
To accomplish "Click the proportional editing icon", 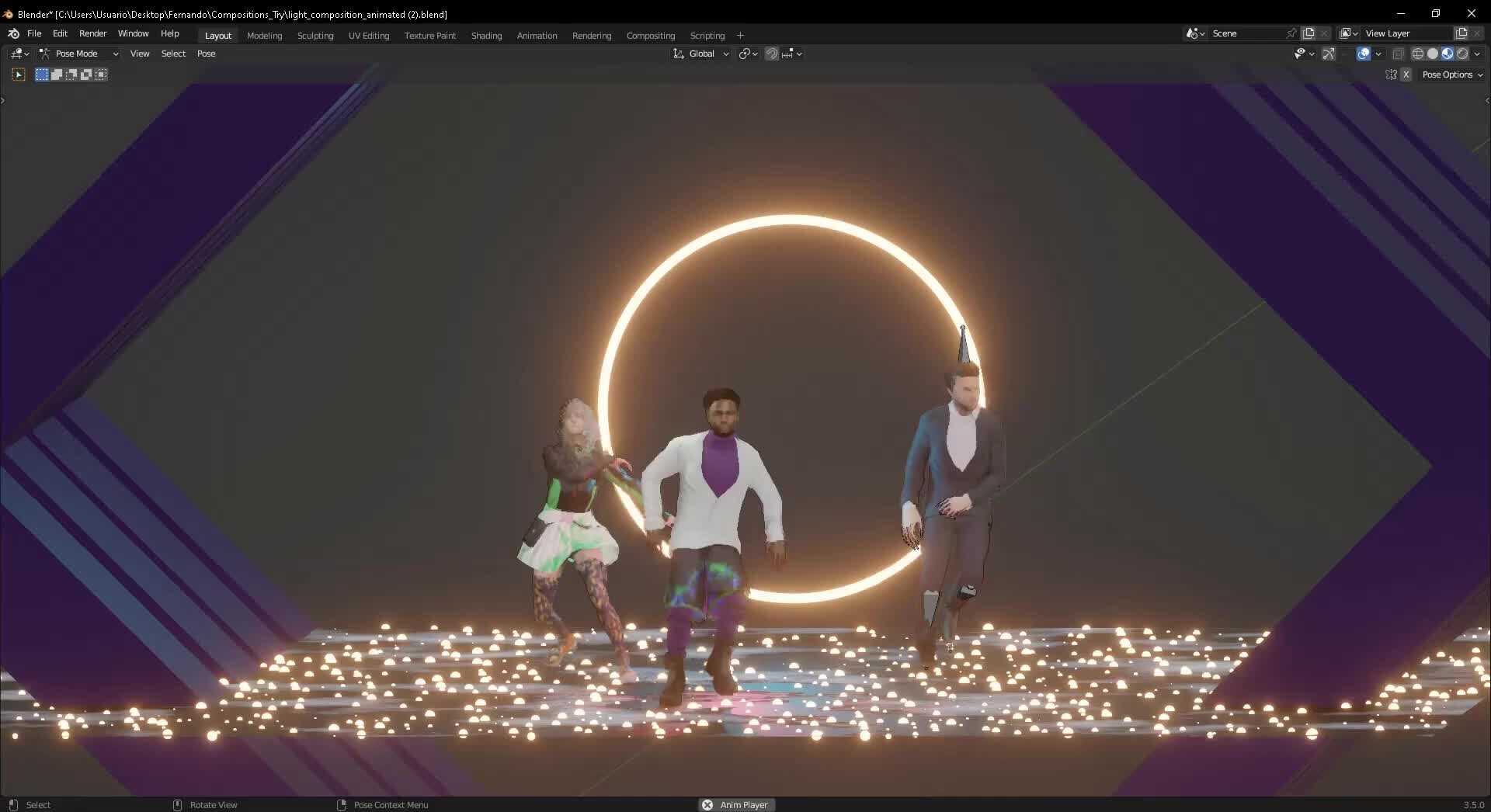I will point(787,53).
